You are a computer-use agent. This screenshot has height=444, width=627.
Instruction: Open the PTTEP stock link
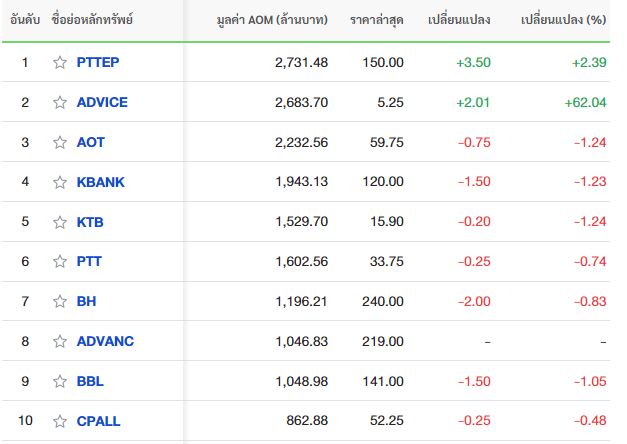click(98, 62)
